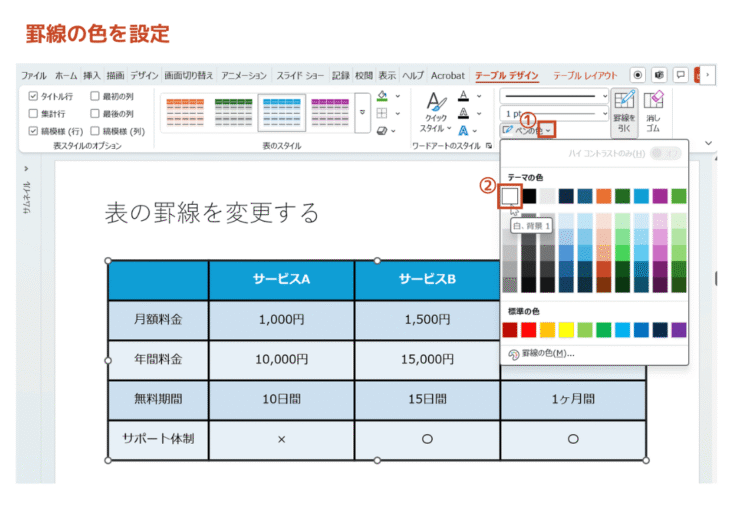Select the 消しゴム (Eraser) tool
Screen dimensions: 740x505
(x=653, y=112)
